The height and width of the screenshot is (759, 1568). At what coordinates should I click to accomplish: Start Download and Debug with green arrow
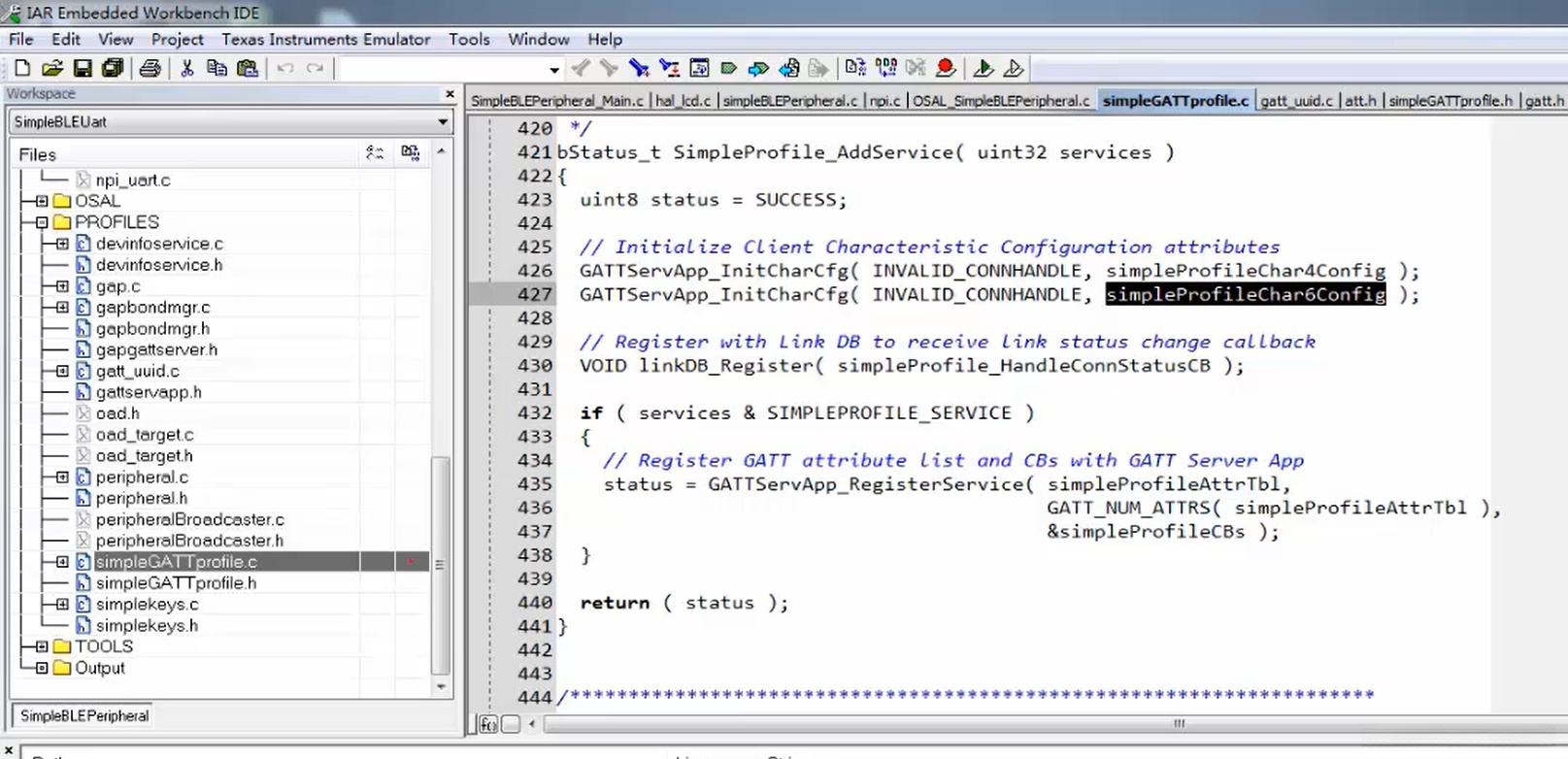coord(983,68)
